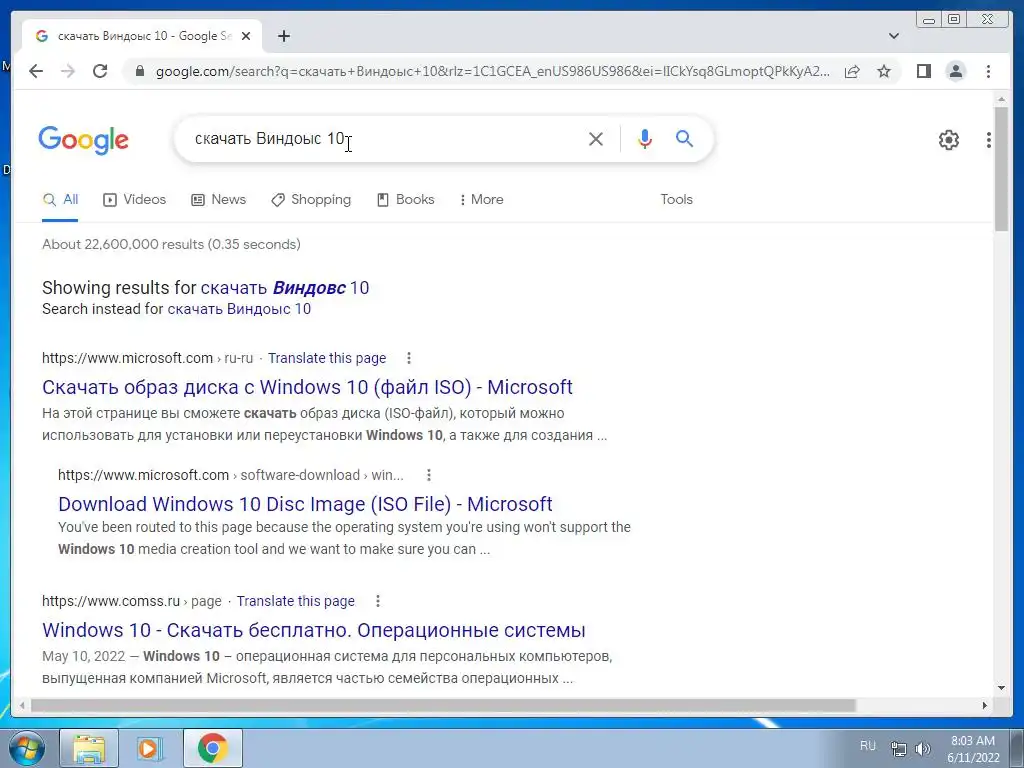
Task: Switch to the Videos tab
Action: 135,200
